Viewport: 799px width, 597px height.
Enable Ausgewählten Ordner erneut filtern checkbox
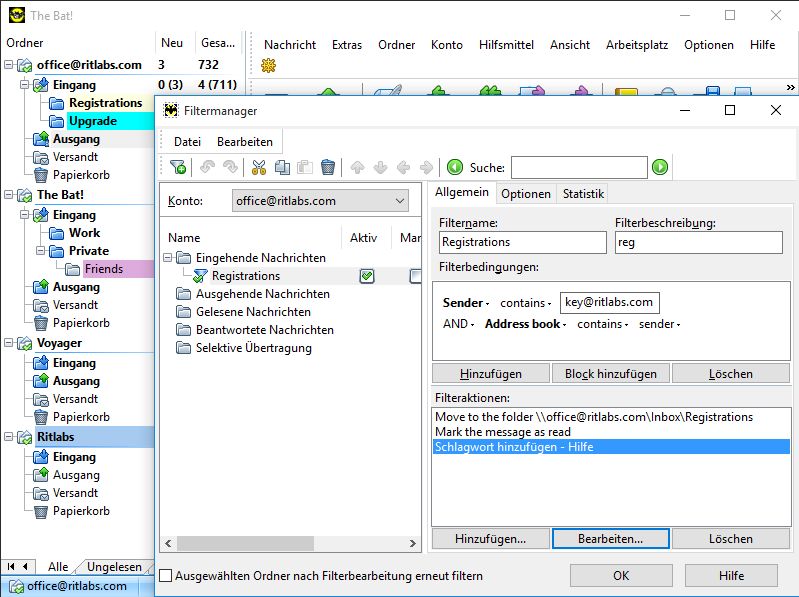166,576
